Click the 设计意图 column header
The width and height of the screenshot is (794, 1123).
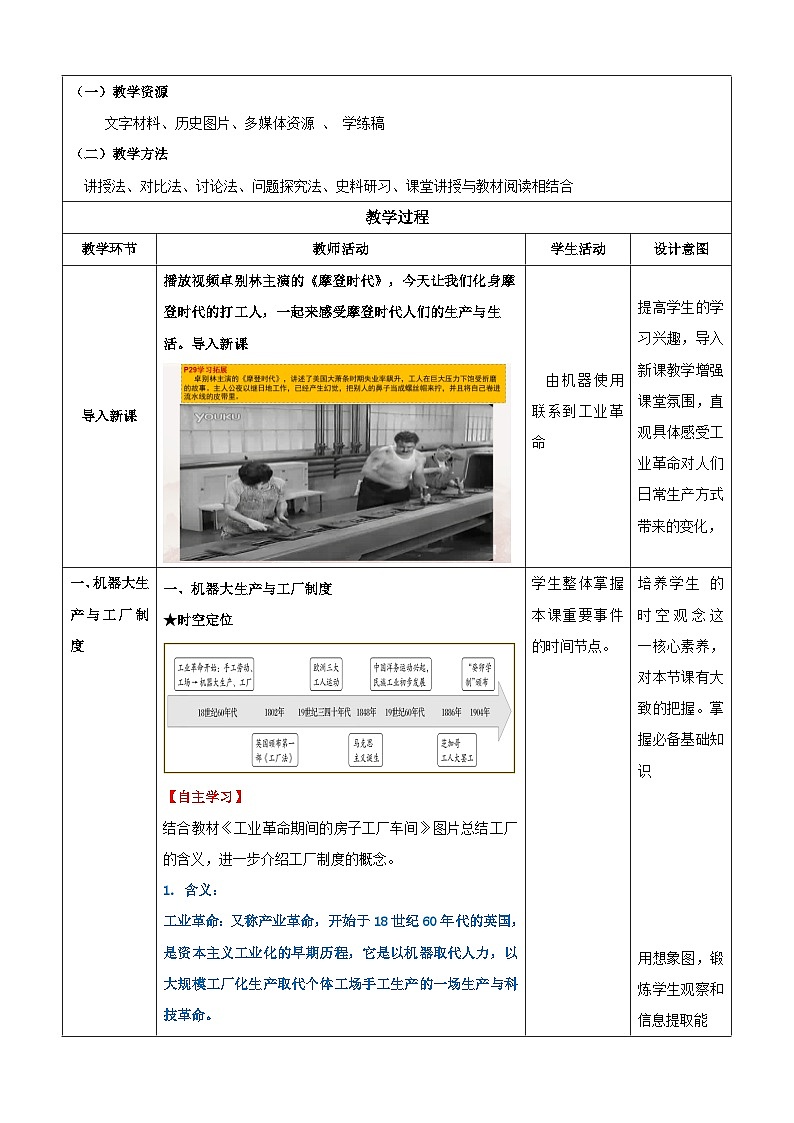(681, 249)
